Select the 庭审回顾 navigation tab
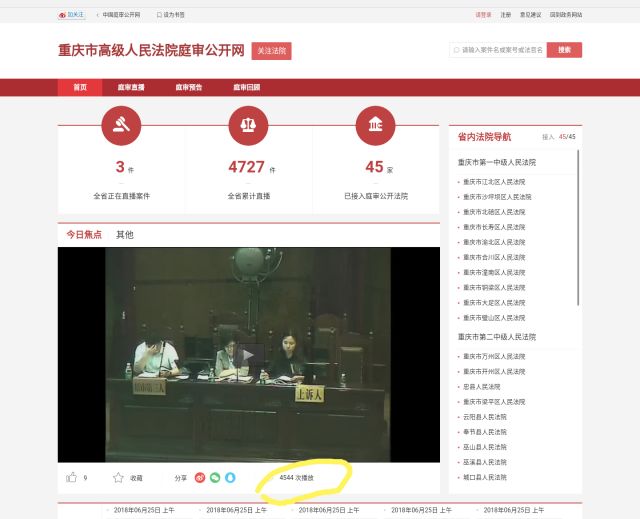Screen dimensions: 640x519 pyautogui.click(x=247, y=87)
